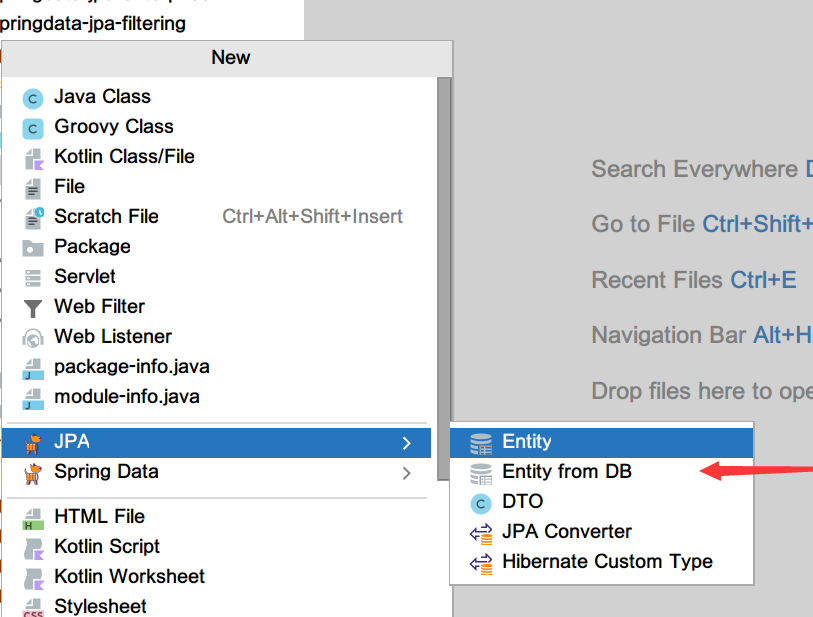The image size is (813, 617).
Task: Open the Spring Data submenu
Action: pos(106,472)
